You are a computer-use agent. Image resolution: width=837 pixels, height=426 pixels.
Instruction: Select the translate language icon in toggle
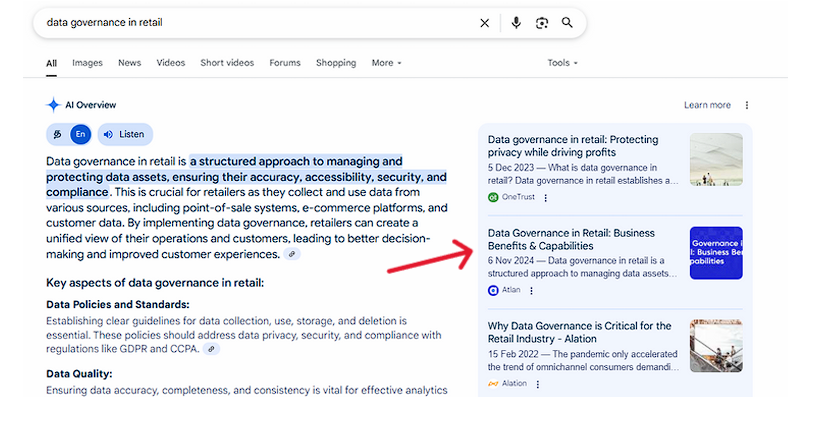[x=58, y=135]
